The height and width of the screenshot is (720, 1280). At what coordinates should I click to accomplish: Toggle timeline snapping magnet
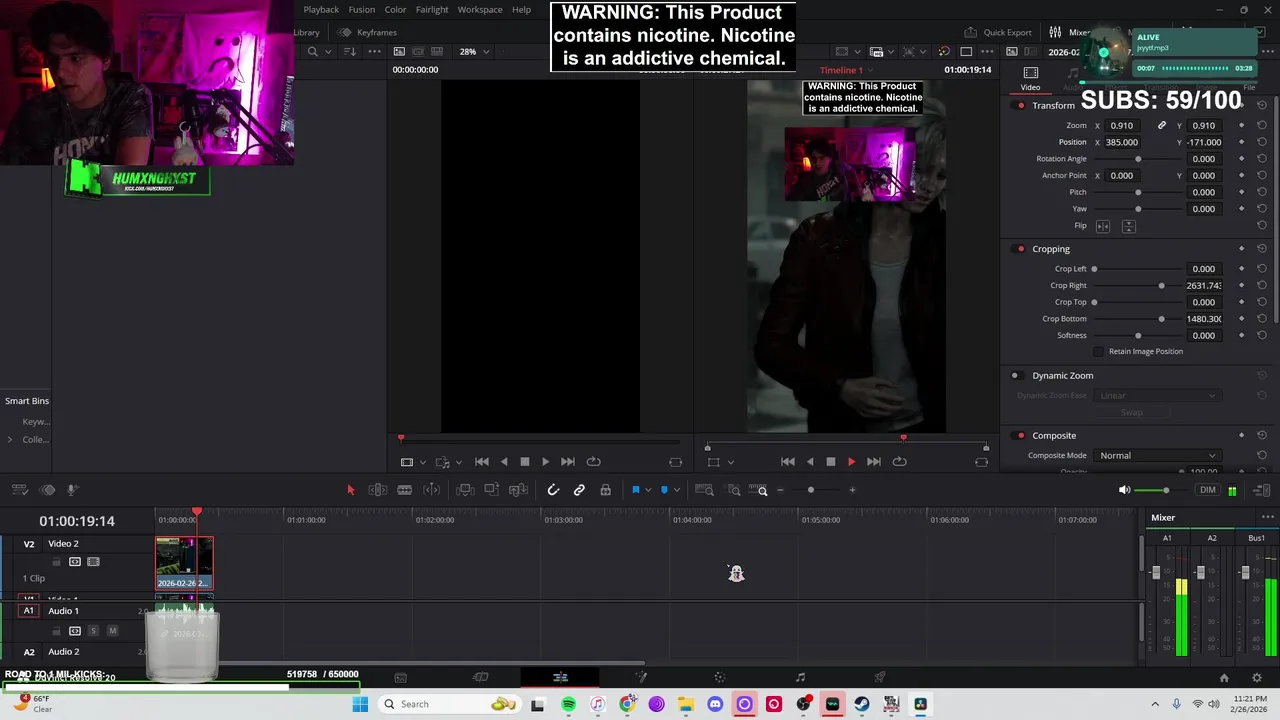click(553, 490)
